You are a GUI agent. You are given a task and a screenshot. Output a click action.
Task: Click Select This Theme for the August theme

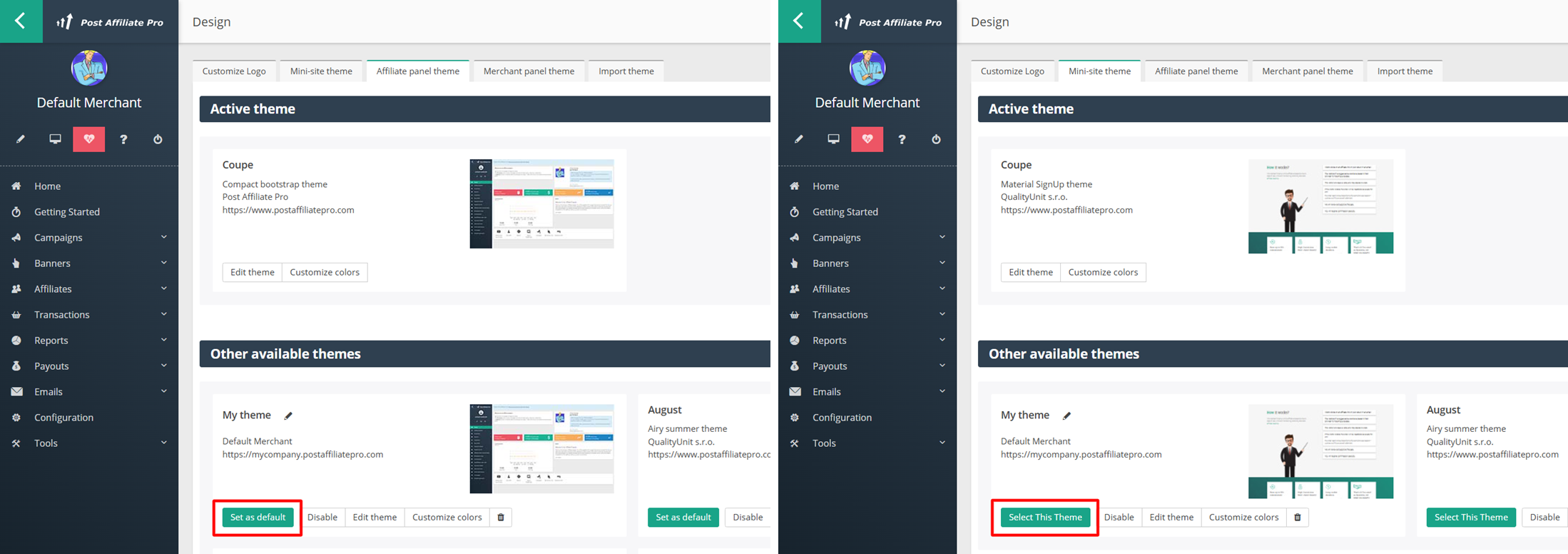coord(1470,518)
